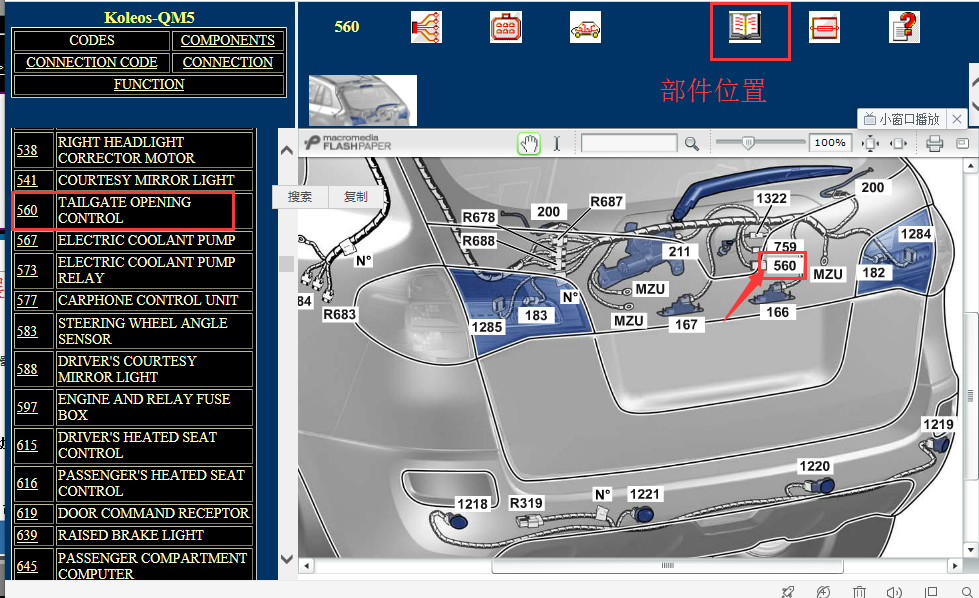
Task: Open component code 577
Action: tap(27, 300)
